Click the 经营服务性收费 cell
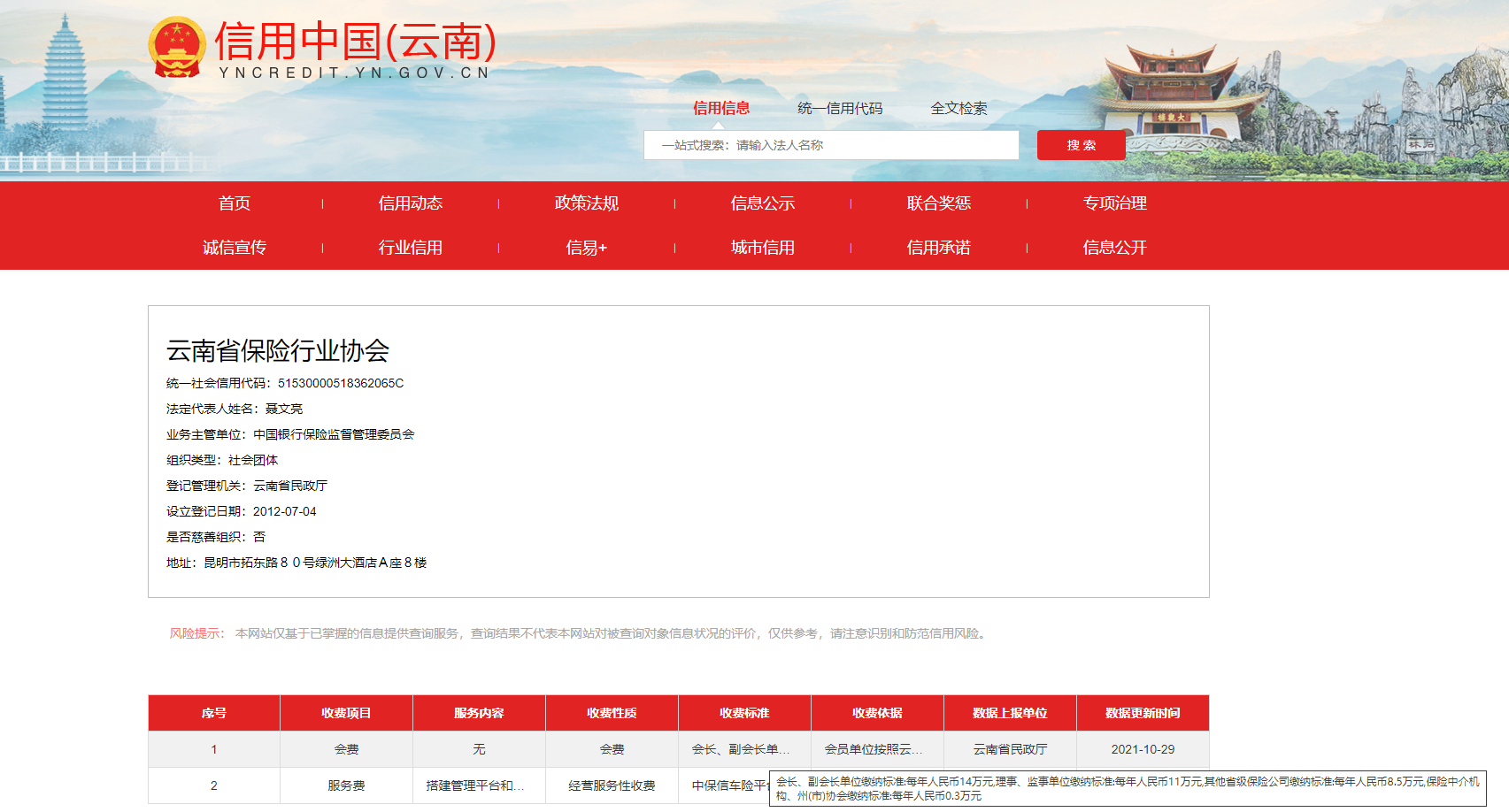 (x=612, y=785)
